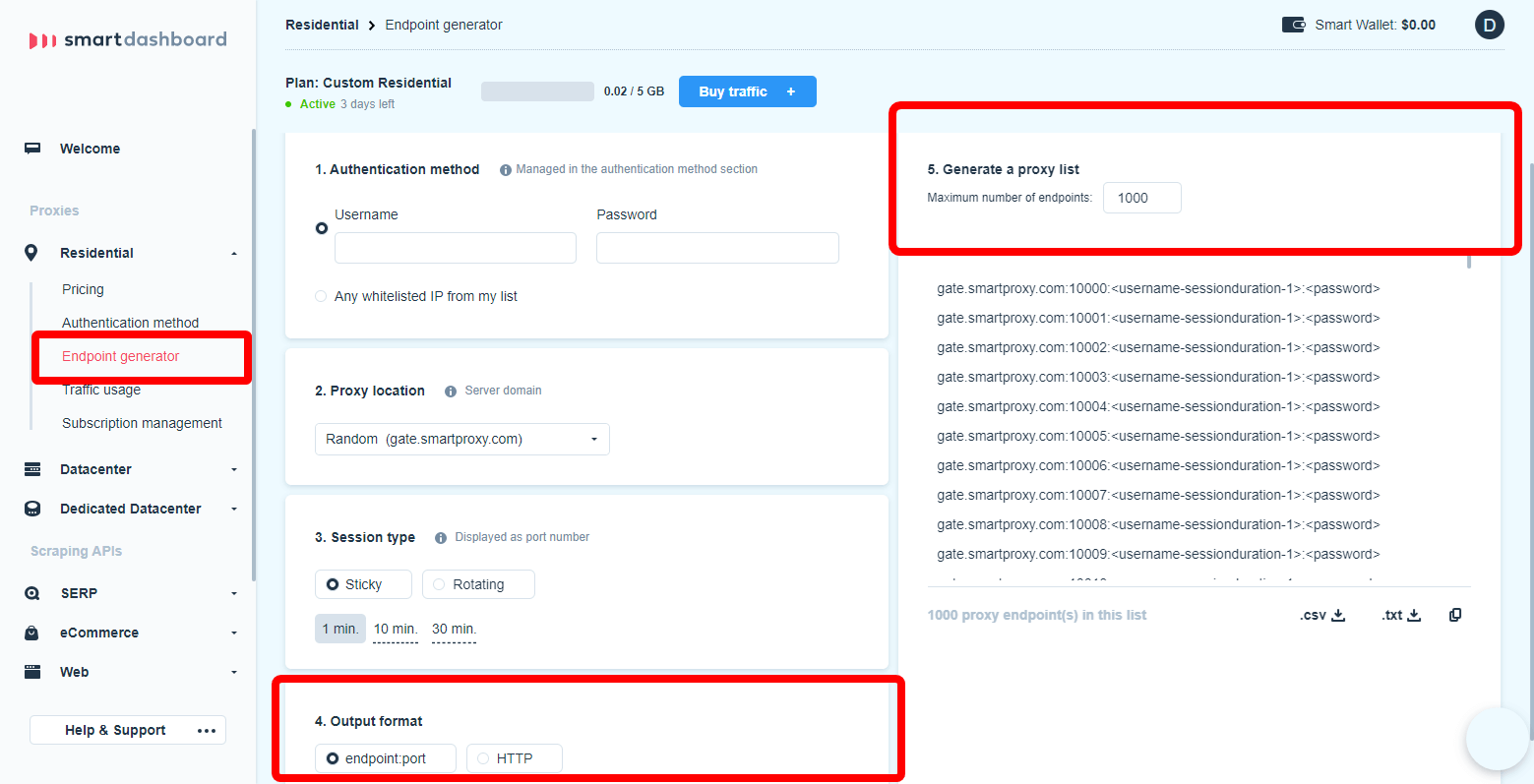Select 10 min. session duration
Image resolution: width=1534 pixels, height=784 pixels.
(x=396, y=630)
